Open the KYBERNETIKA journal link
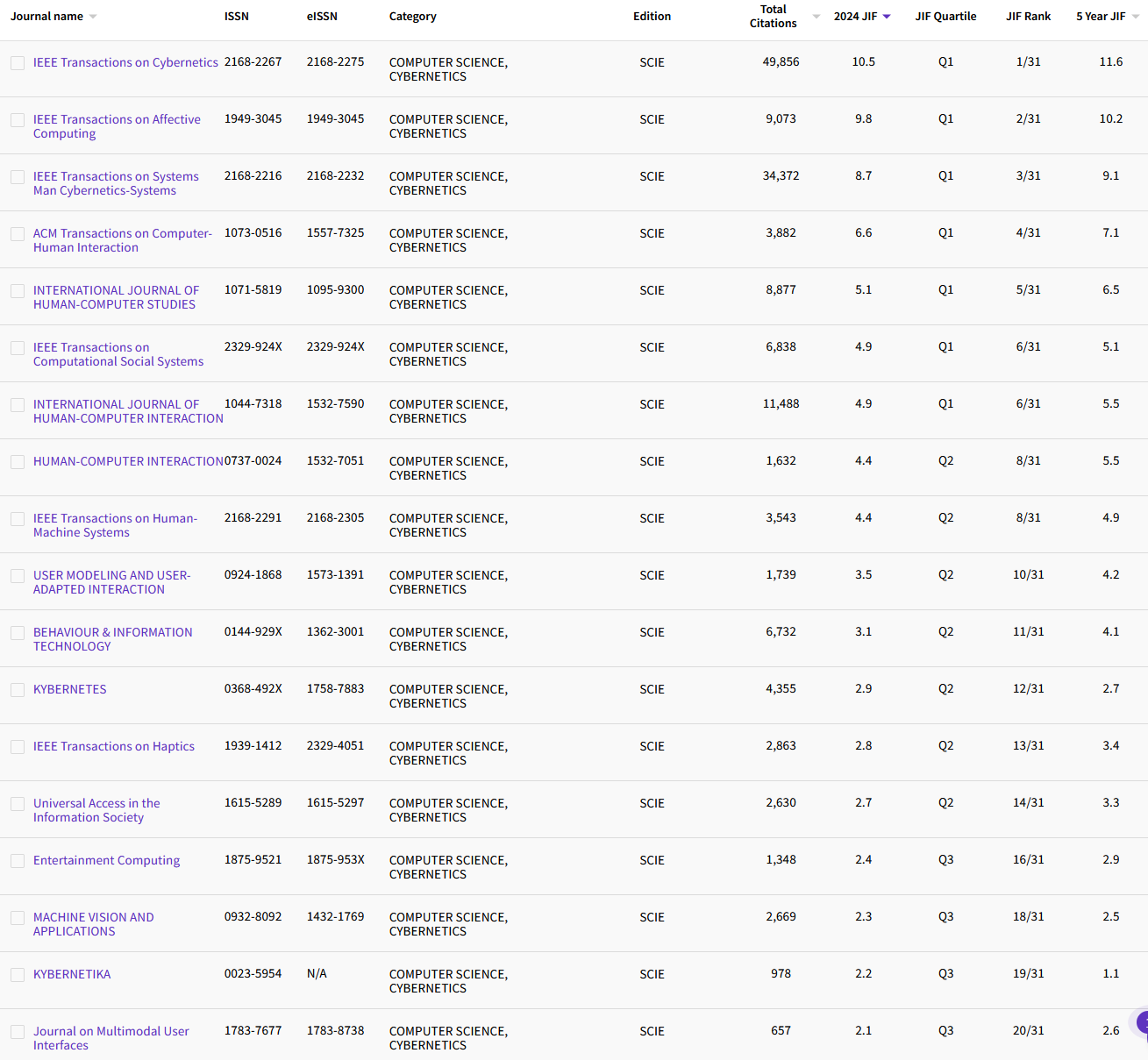1148x1060 pixels. click(72, 974)
